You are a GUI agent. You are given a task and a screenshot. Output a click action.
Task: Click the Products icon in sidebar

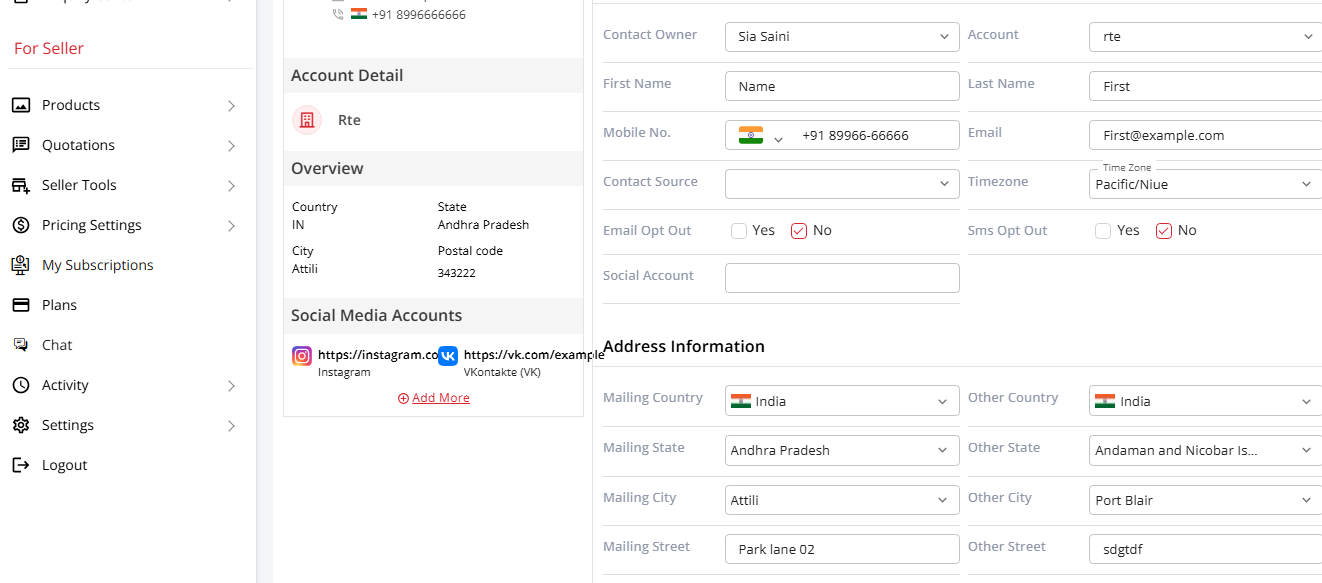pyautogui.click(x=21, y=105)
